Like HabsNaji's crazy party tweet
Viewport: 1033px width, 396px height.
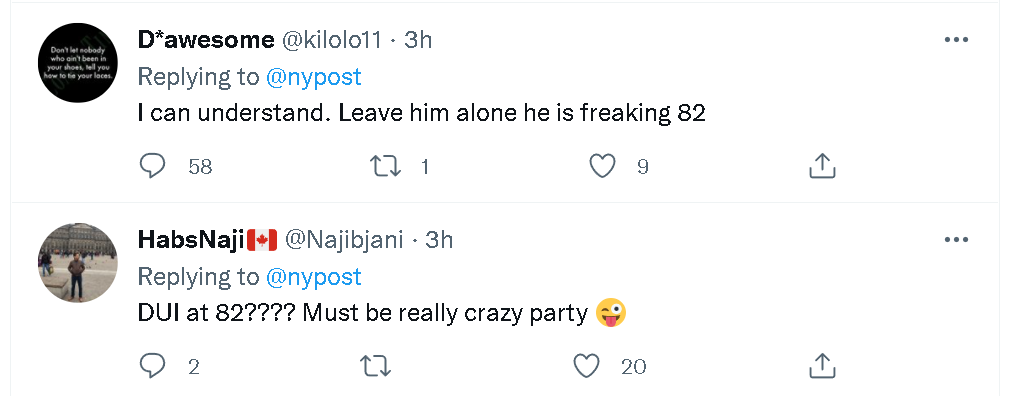[586, 366]
